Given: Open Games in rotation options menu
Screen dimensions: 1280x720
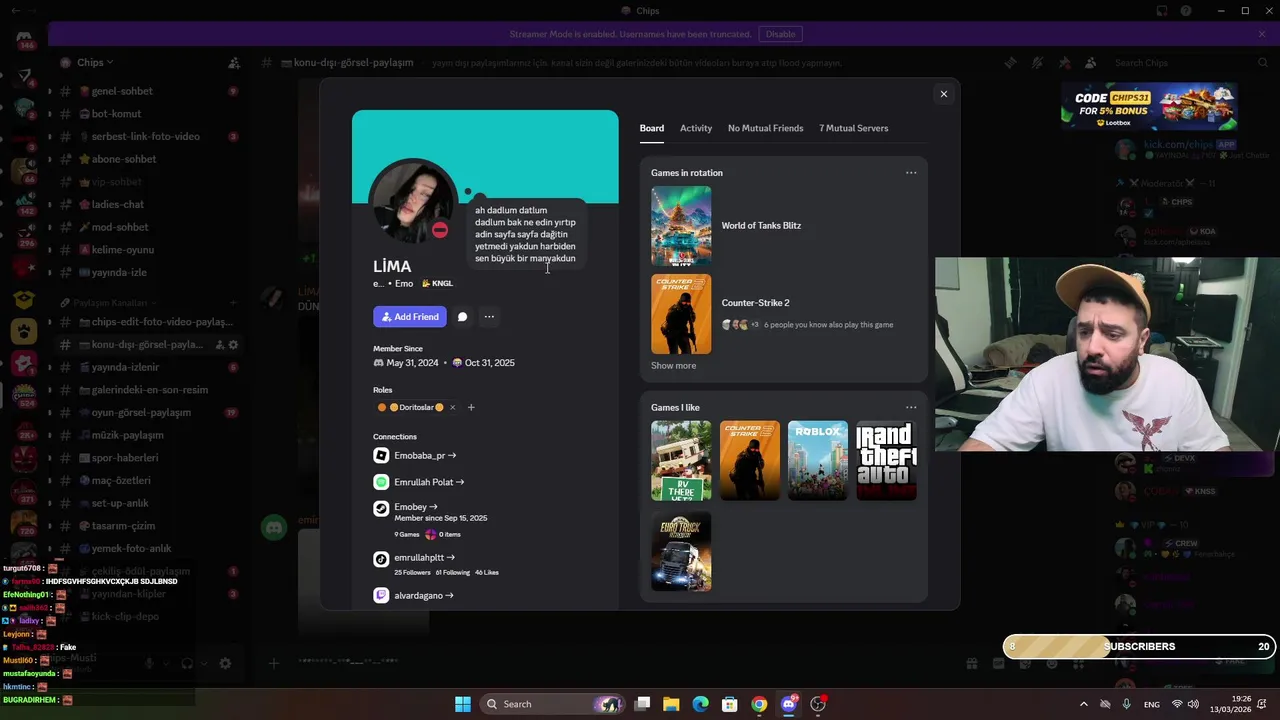Looking at the screenshot, I should click(x=911, y=173).
